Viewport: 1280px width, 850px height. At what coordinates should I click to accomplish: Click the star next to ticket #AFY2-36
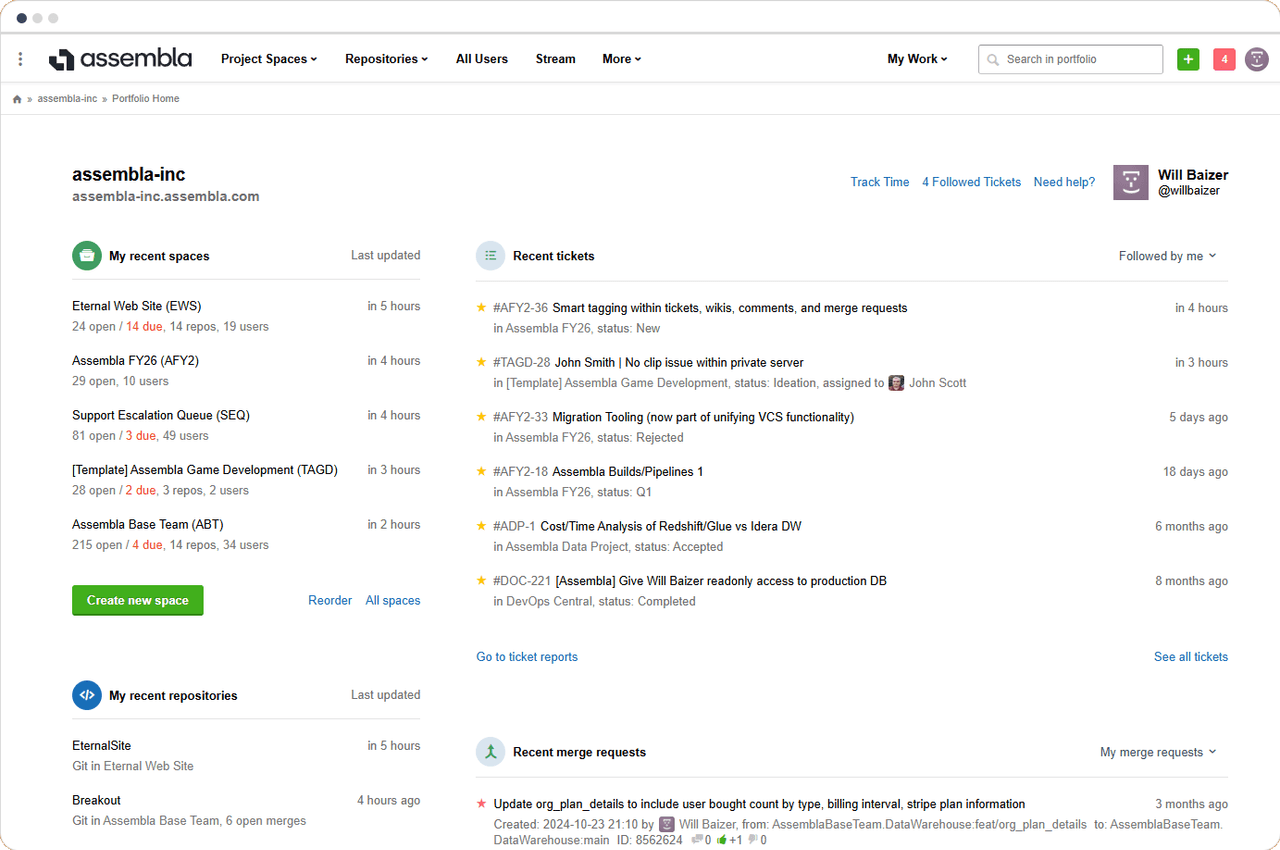coord(482,308)
